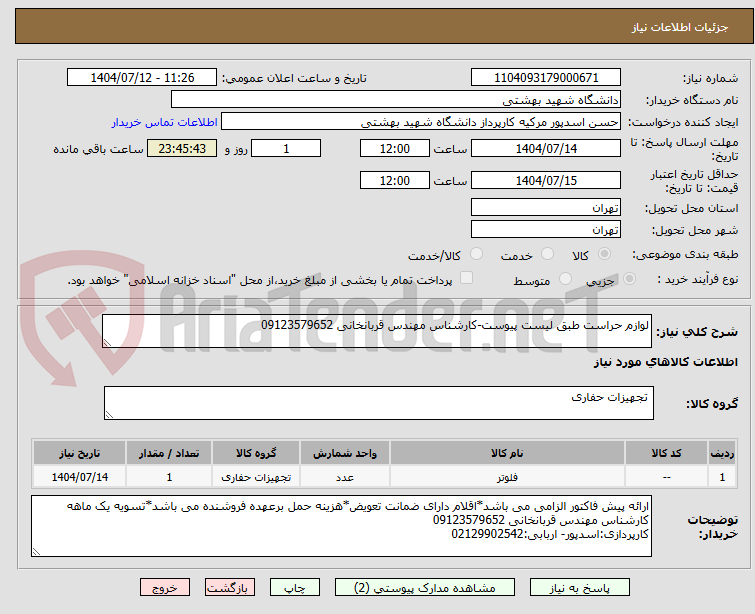Click the کد کالا column header

[x=666, y=453]
